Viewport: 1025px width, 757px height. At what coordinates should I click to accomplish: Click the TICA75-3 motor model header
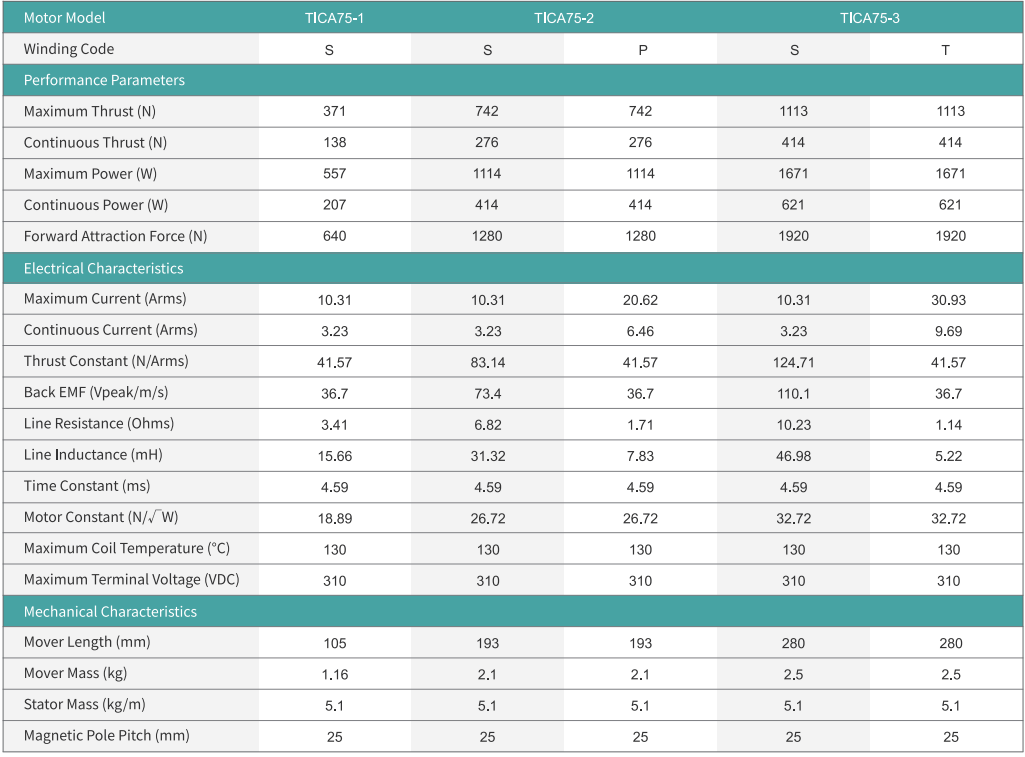pyautogui.click(x=870, y=18)
